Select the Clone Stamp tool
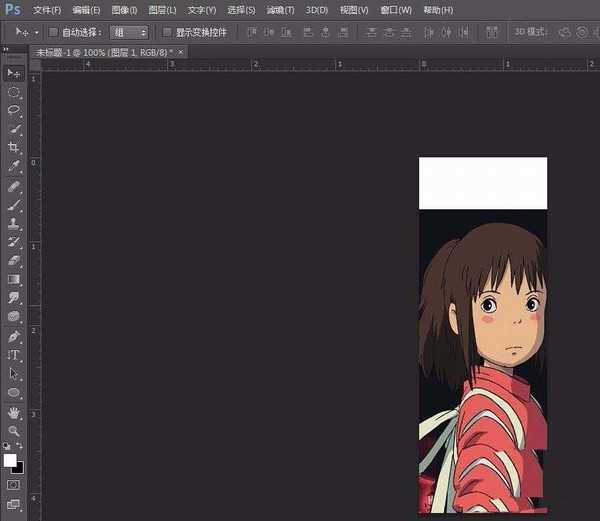 click(x=14, y=223)
